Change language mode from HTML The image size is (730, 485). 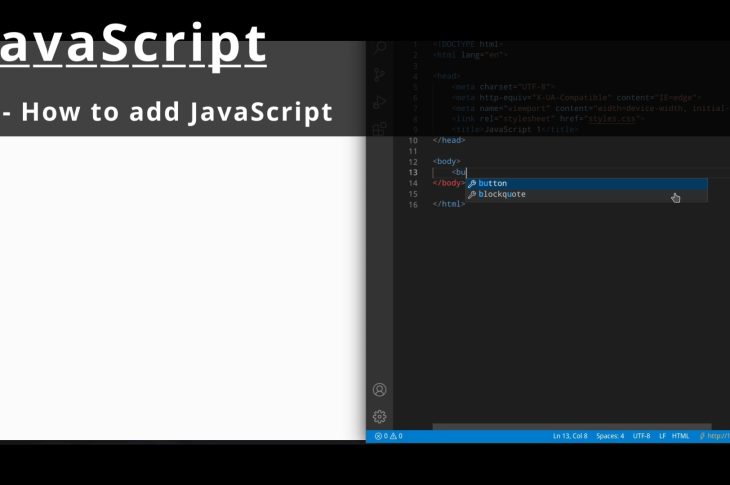(680, 436)
